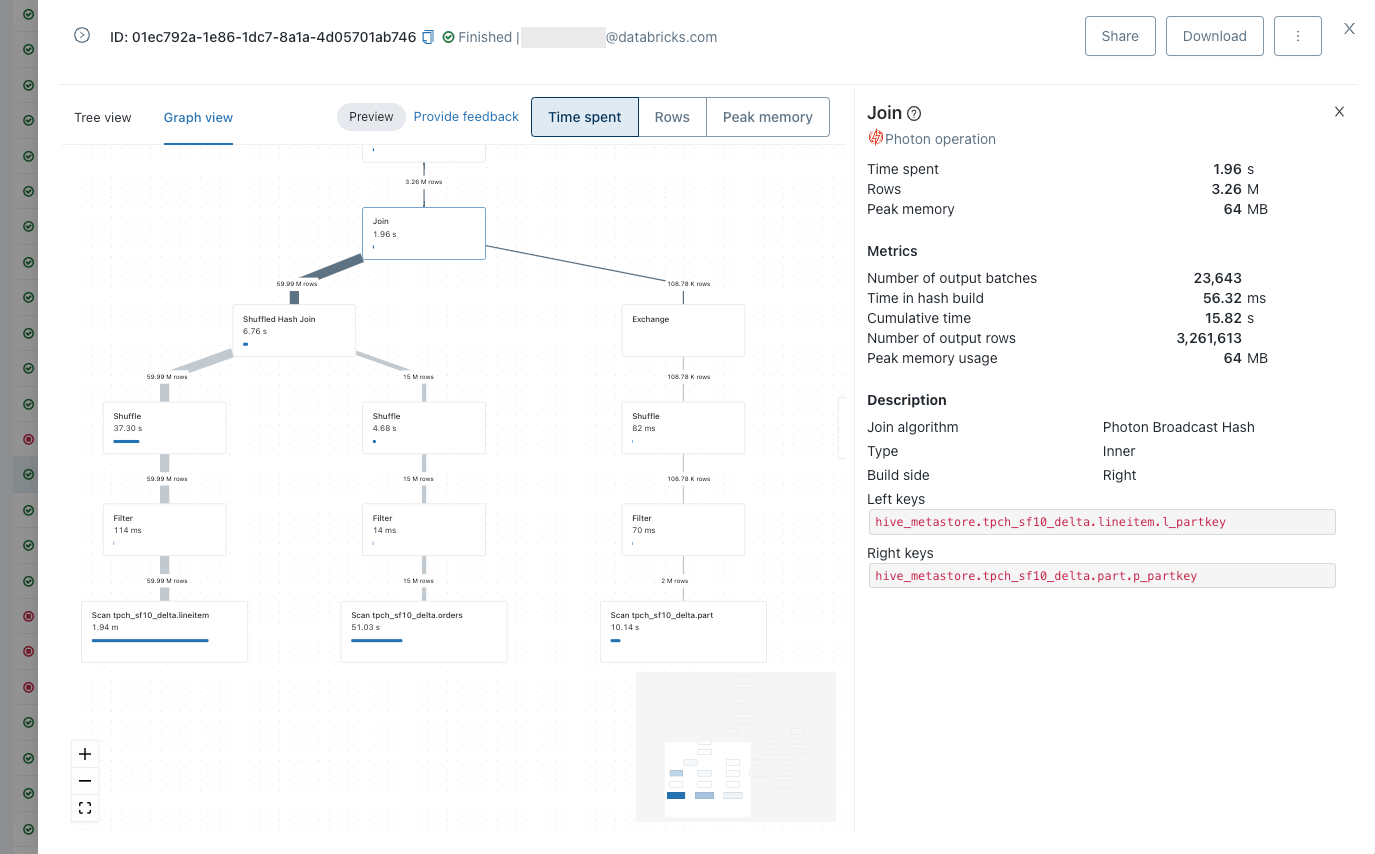Click the Photon operation flame icon
The height and width of the screenshot is (854, 1375).
pos(876,138)
